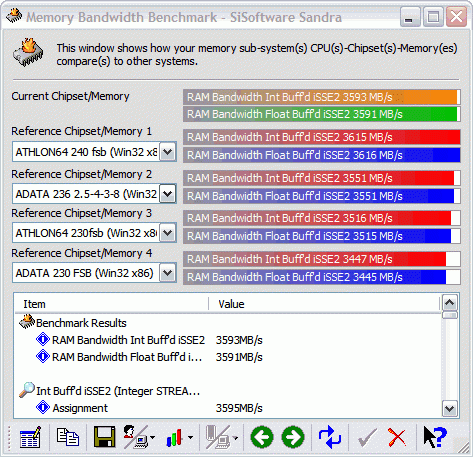Go forward with the green right arrow
473x457 pixels.
[293, 437]
